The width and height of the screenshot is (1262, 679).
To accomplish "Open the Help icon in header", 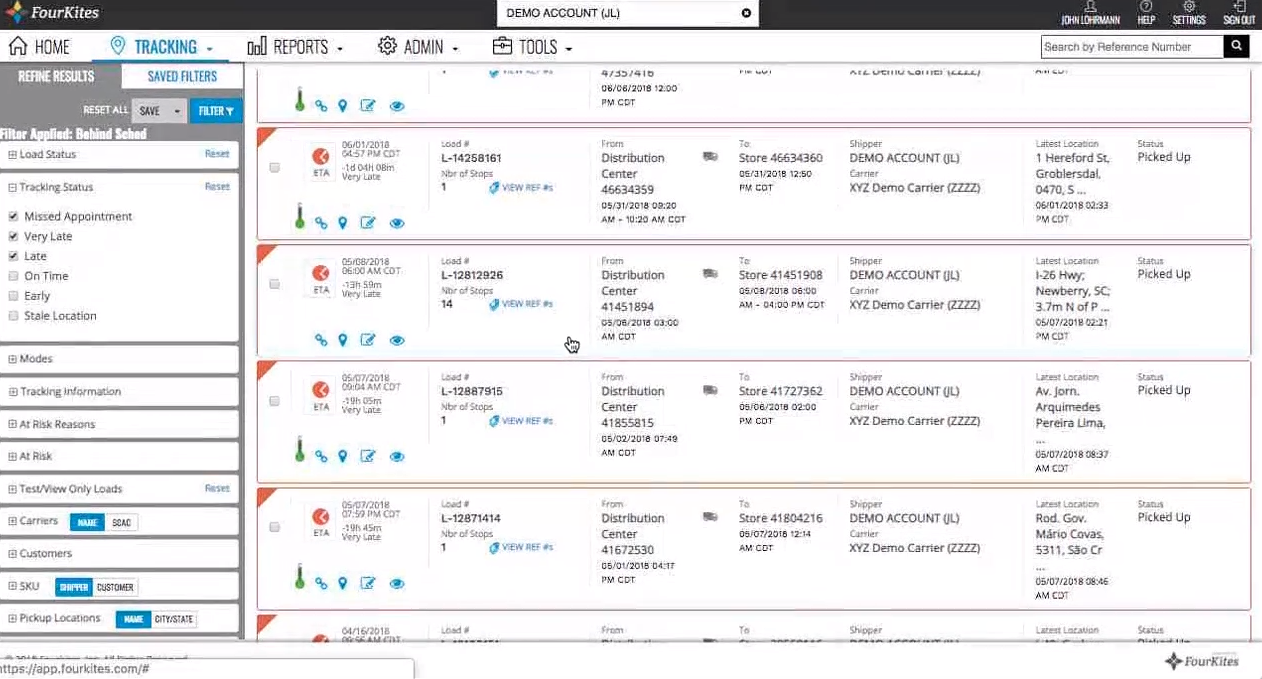I will tap(1146, 13).
